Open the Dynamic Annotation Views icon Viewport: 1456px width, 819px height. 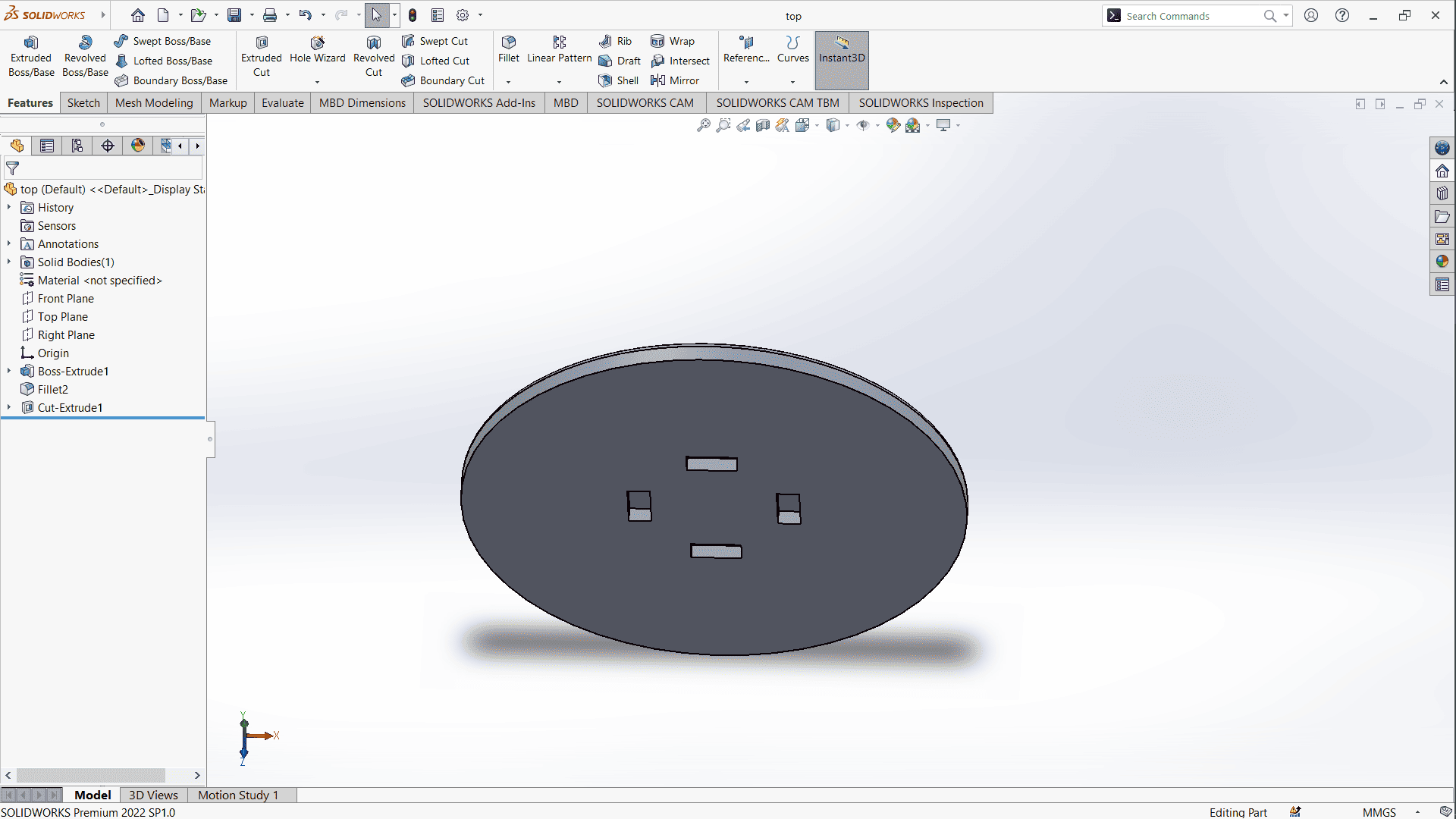pyautogui.click(x=783, y=125)
